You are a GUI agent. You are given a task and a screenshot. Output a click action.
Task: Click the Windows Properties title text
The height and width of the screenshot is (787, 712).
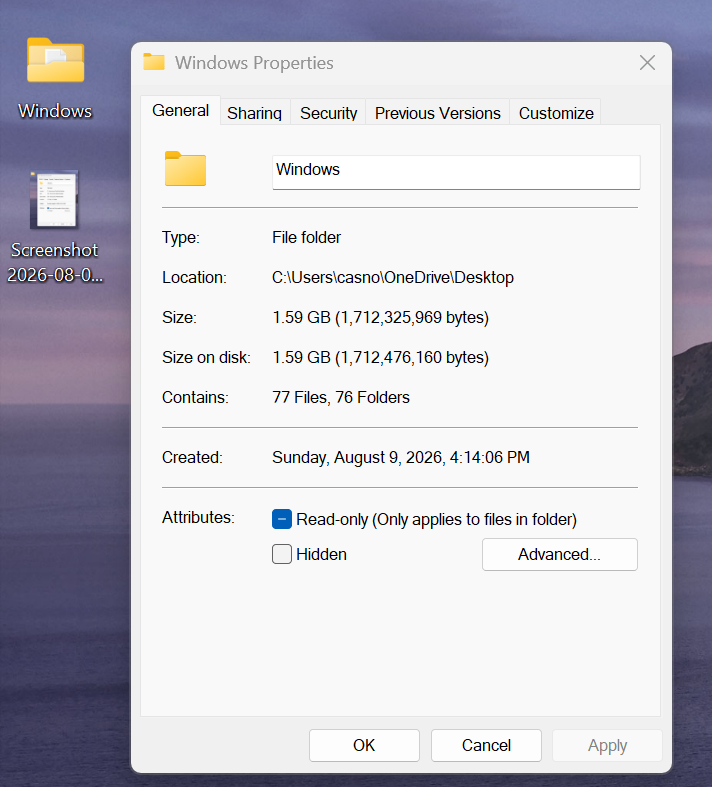[254, 63]
